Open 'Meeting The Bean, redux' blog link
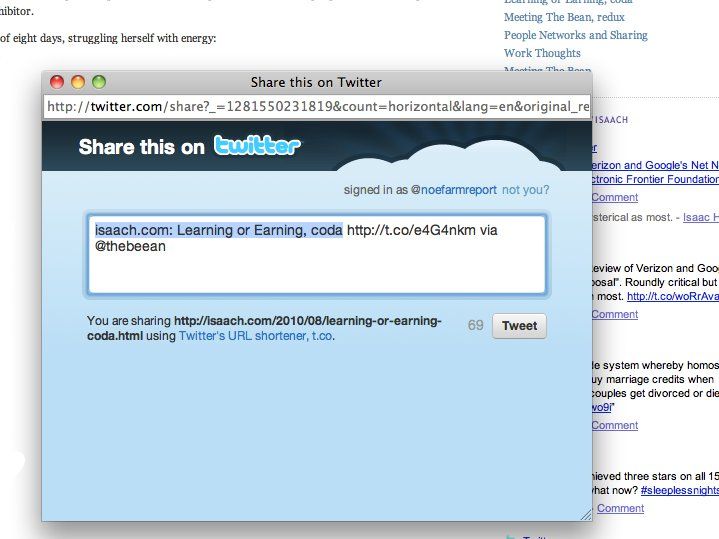Screen dimensions: 719x539 click(x=564, y=17)
